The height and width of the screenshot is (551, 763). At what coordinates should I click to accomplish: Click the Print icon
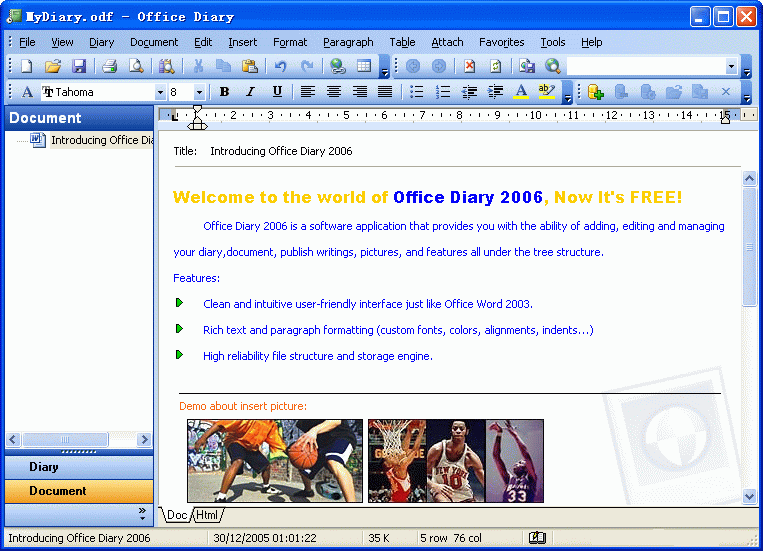(109, 66)
